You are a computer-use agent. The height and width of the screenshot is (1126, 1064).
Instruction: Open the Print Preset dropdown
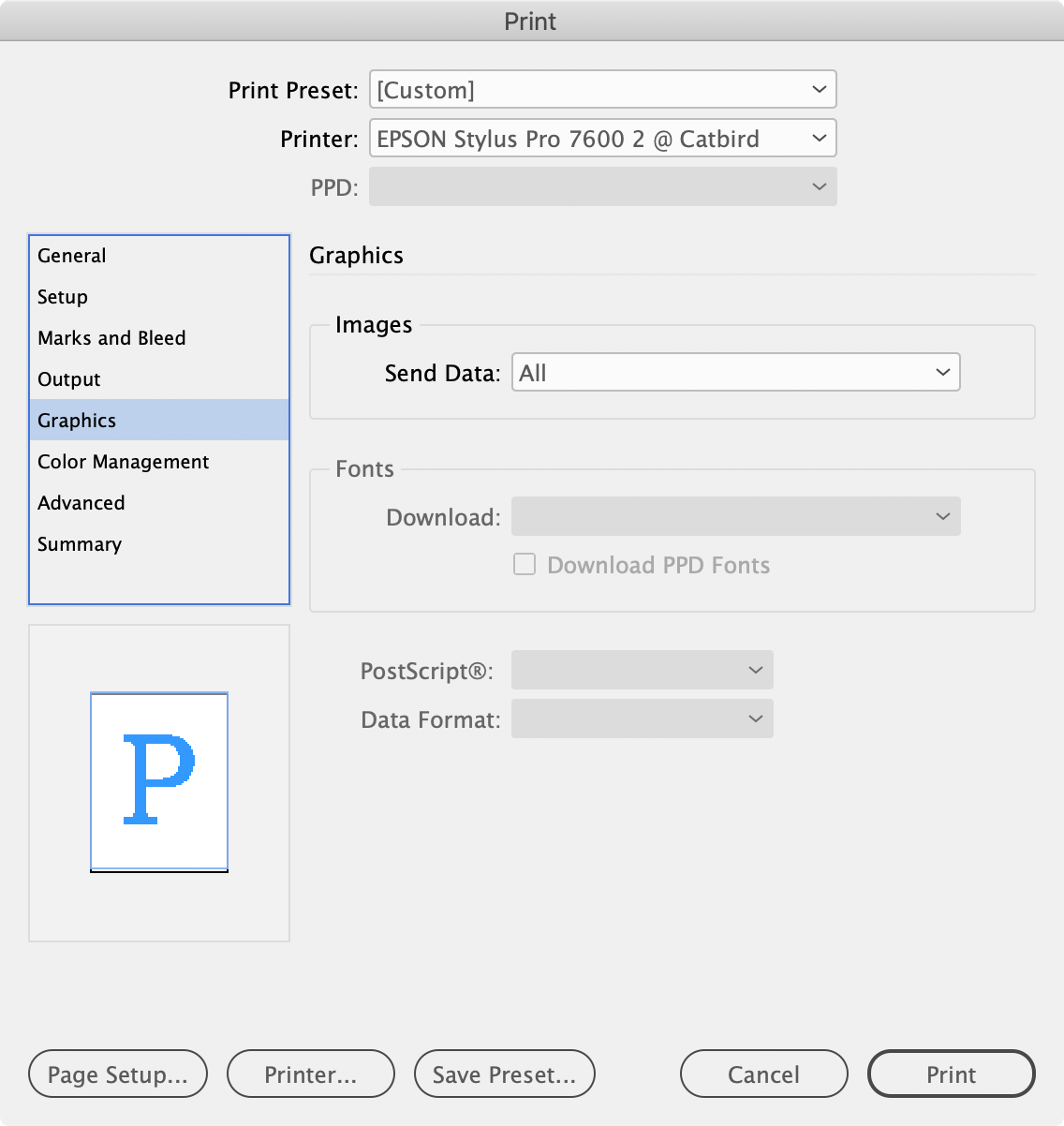(x=602, y=89)
